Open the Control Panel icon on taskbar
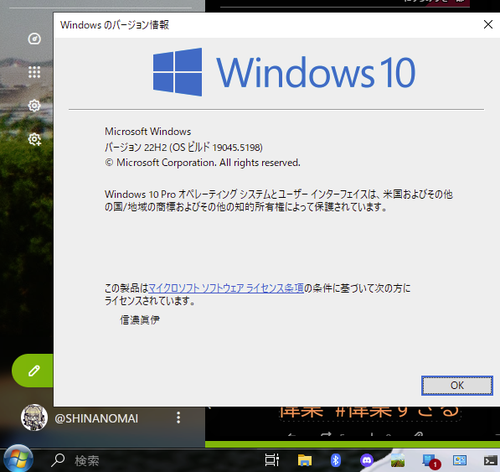This screenshot has height=472, width=500. pyautogui.click(x=460, y=460)
